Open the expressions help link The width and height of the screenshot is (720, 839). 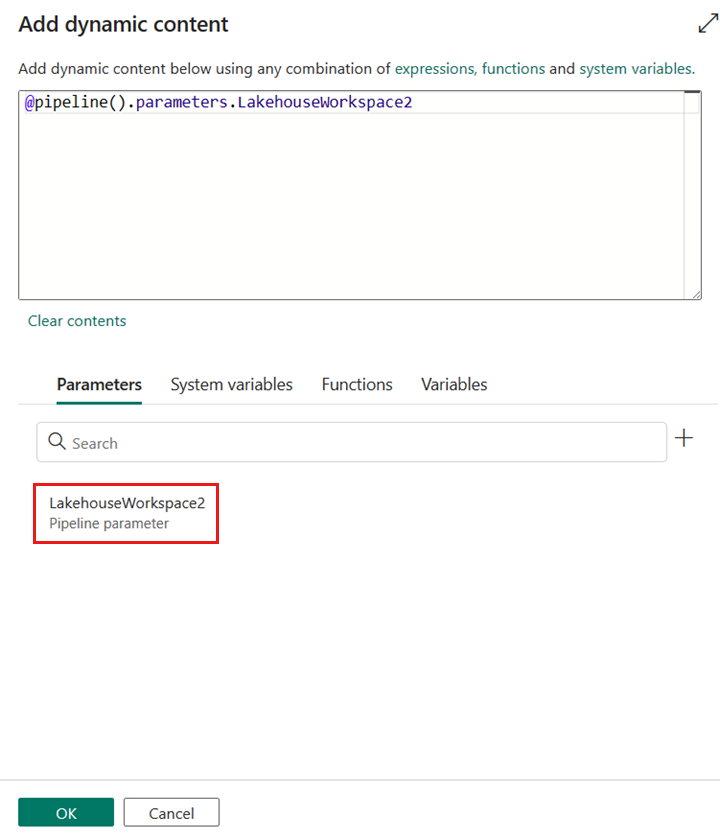[x=435, y=69]
